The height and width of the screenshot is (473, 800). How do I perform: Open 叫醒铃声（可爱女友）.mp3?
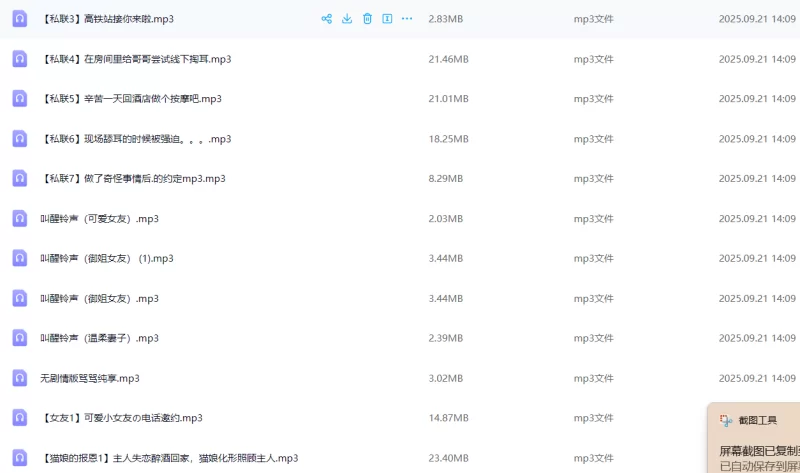tap(99, 219)
